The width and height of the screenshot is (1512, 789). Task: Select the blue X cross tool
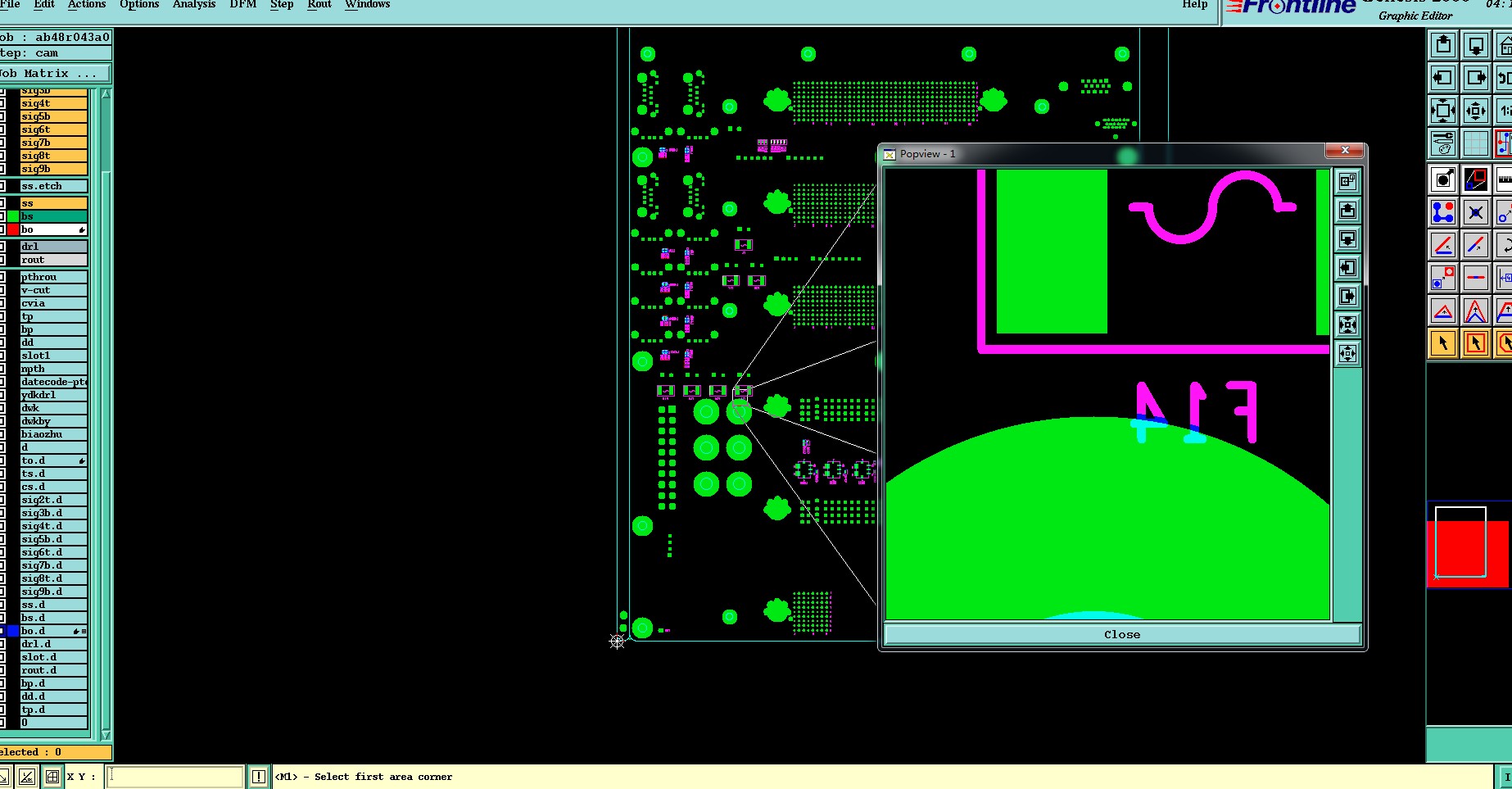(1476, 211)
